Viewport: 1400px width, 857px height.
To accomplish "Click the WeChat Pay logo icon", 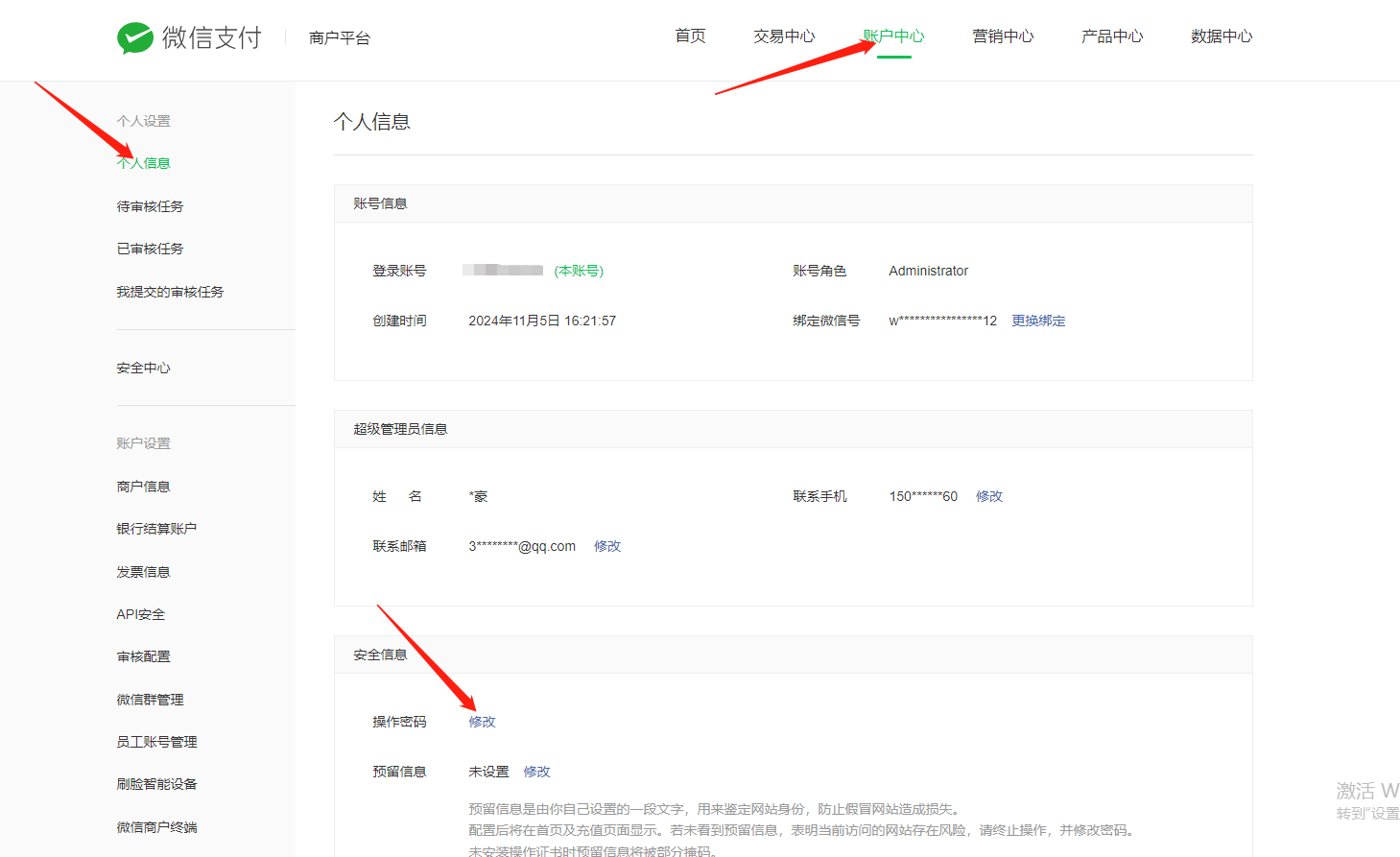I will (x=135, y=37).
